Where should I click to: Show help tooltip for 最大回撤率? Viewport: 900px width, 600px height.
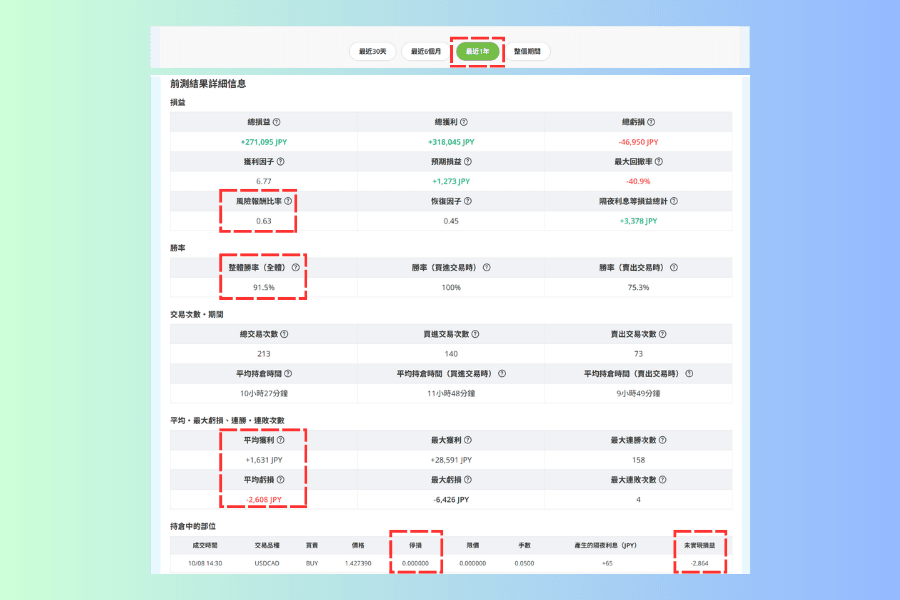659,162
